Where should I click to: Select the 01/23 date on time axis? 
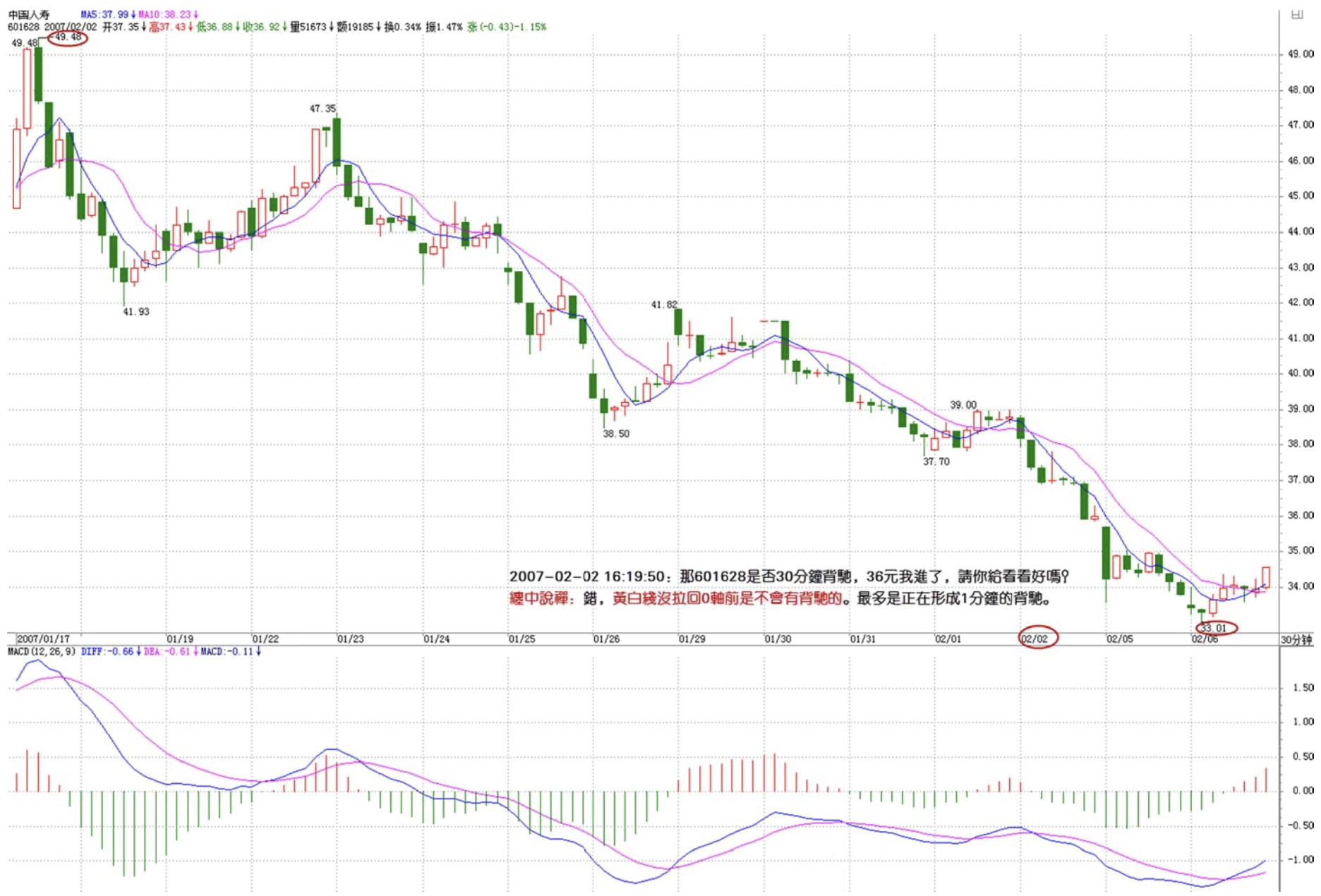click(x=350, y=639)
